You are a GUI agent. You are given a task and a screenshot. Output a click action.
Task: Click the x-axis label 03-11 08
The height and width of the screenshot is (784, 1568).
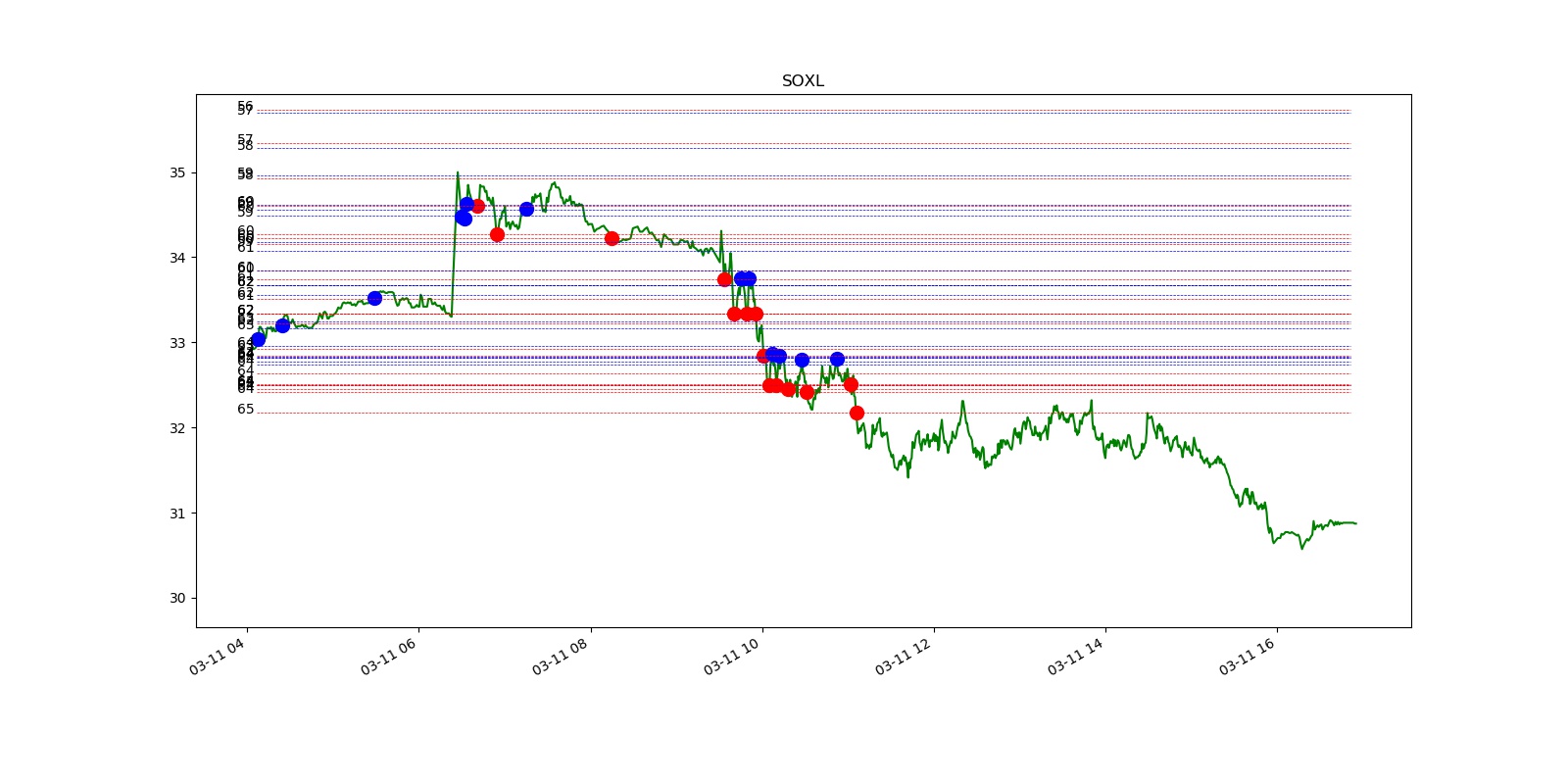[x=560, y=656]
